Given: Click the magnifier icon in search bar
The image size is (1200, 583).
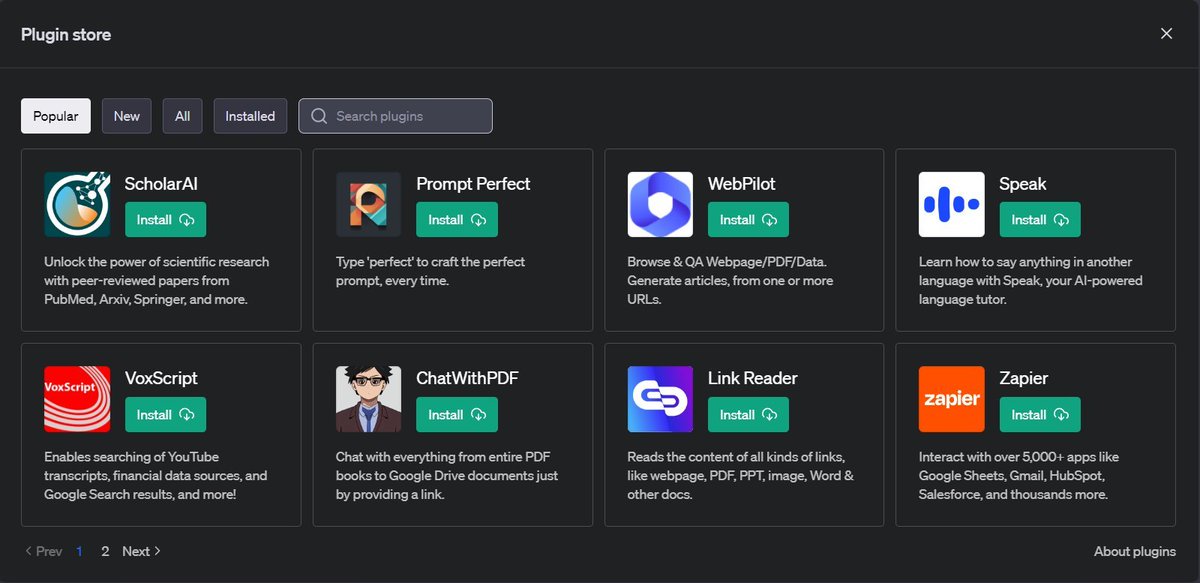Looking at the screenshot, I should [318, 115].
